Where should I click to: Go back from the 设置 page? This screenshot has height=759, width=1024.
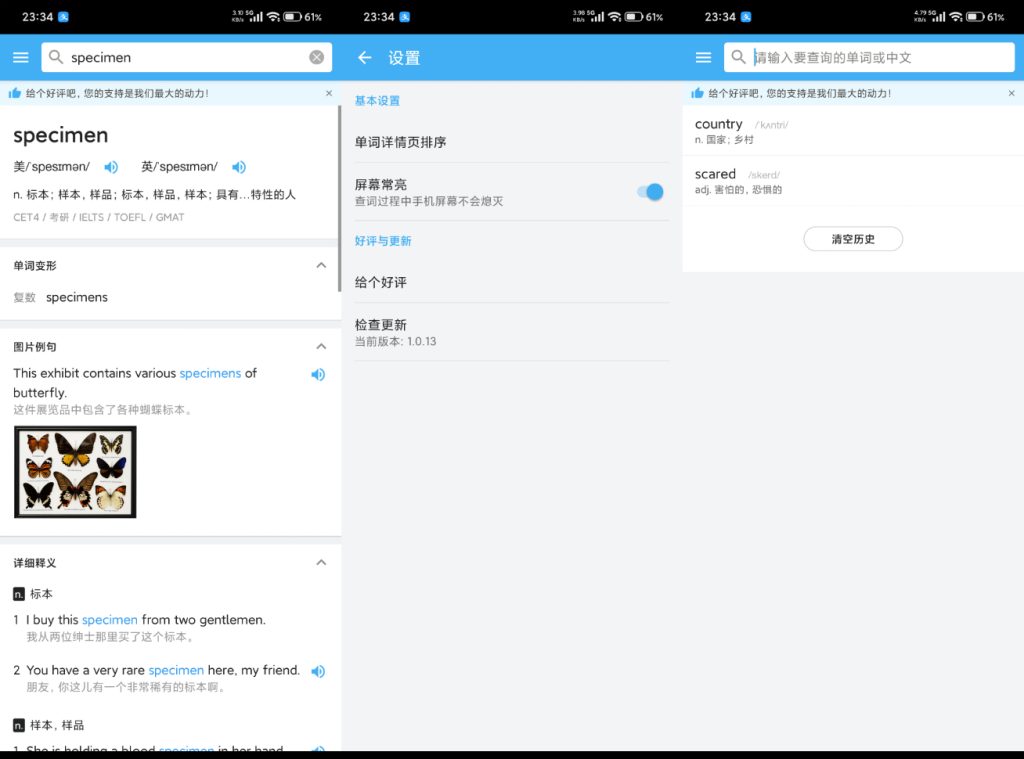(364, 57)
